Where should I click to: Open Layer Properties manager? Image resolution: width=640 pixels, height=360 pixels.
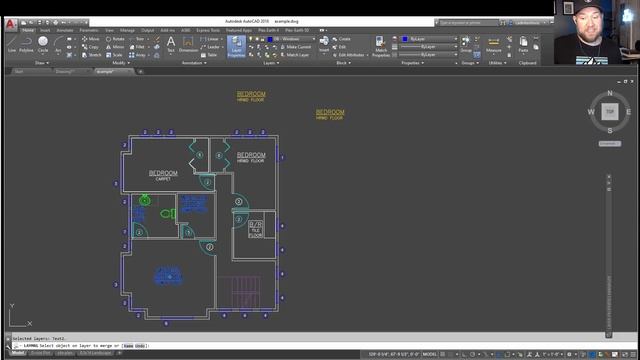(236, 47)
